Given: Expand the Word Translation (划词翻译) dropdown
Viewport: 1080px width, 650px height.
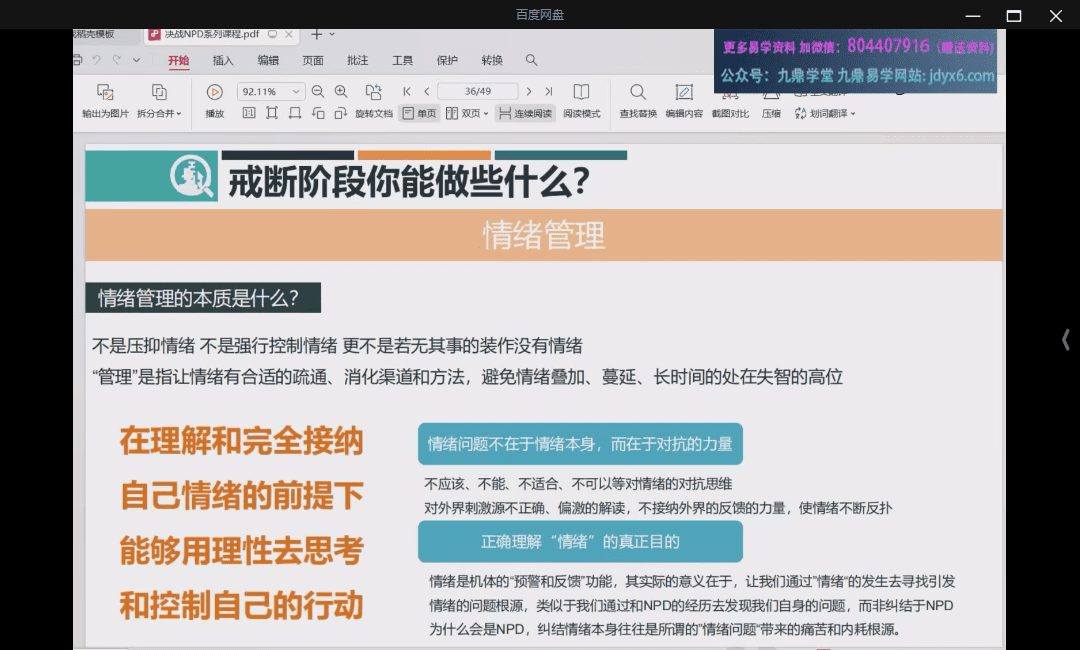Looking at the screenshot, I should coord(852,114).
